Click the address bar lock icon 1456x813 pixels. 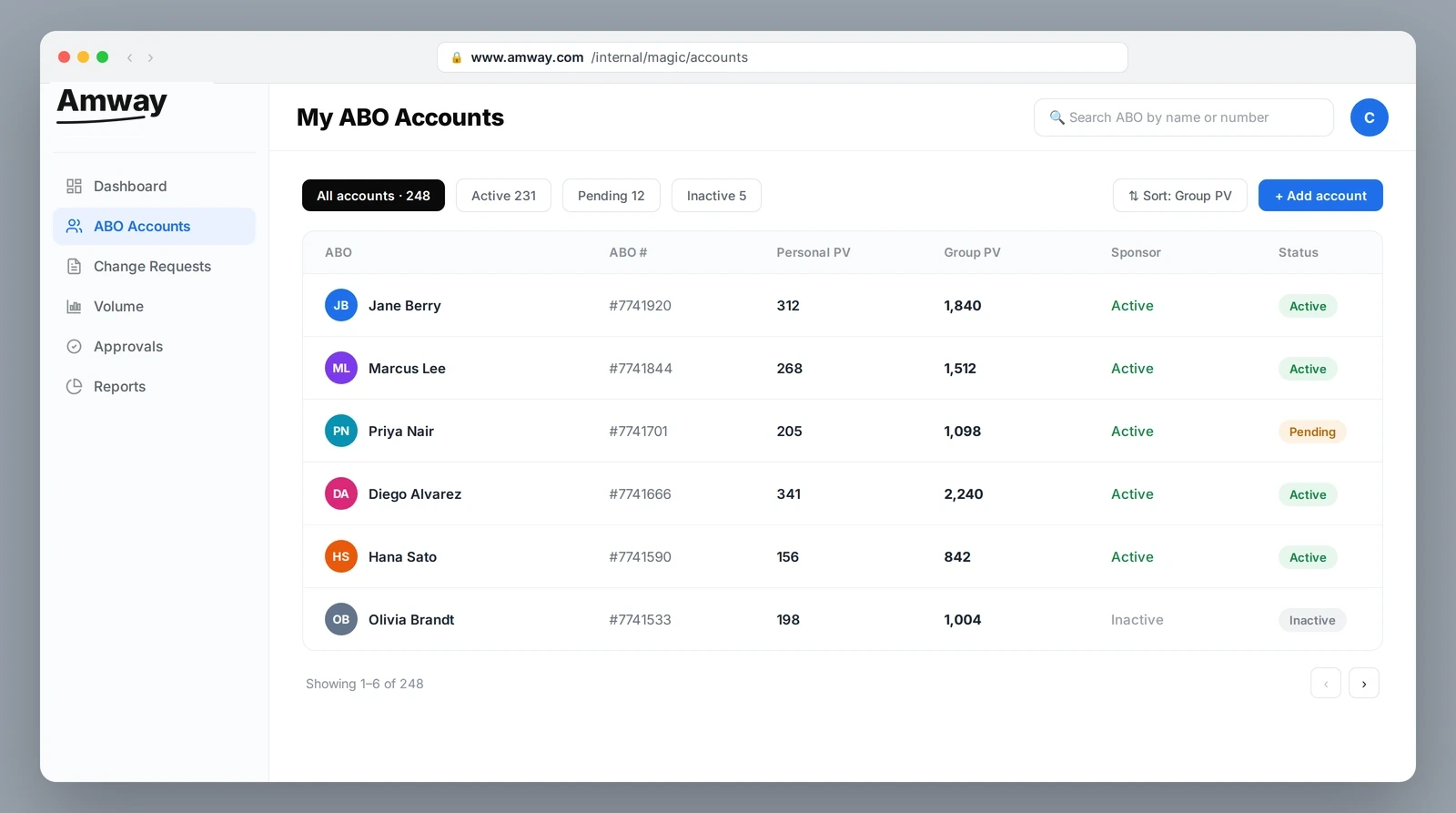(457, 57)
